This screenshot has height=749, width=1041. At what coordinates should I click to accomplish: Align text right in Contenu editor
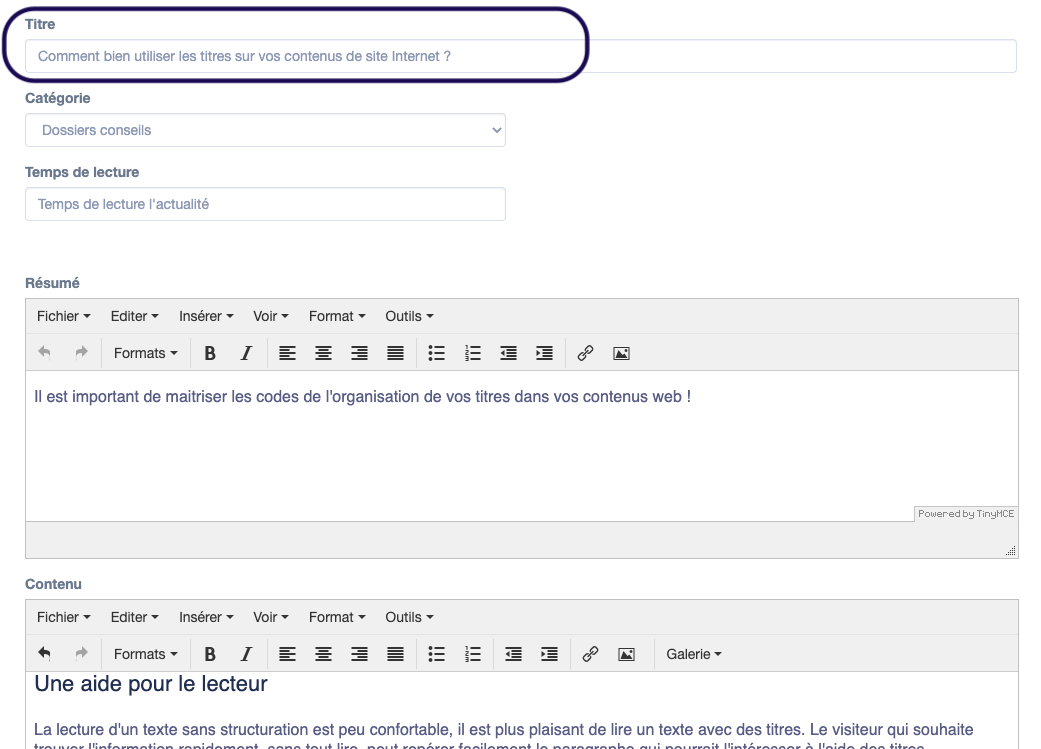[x=359, y=654]
